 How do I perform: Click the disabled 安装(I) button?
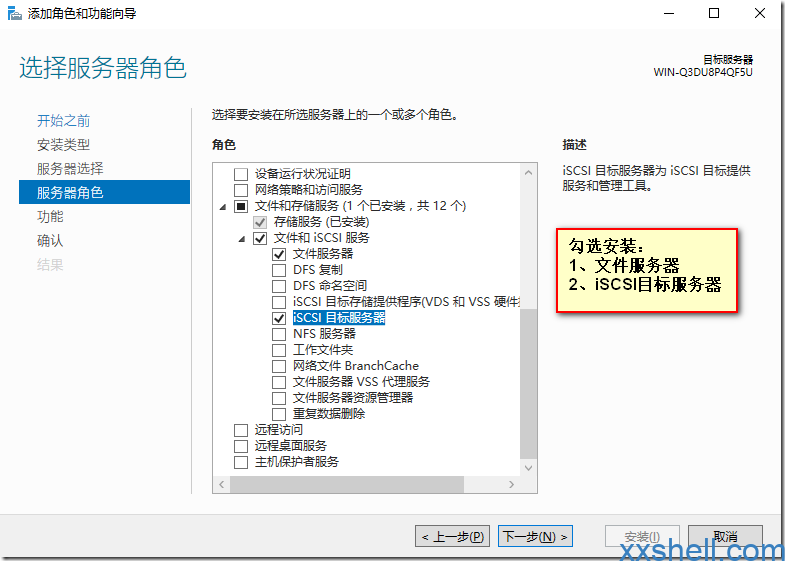click(642, 536)
